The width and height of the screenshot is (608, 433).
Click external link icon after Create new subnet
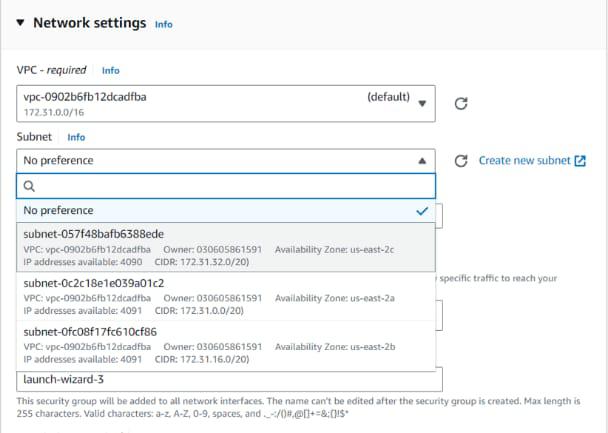(580, 160)
